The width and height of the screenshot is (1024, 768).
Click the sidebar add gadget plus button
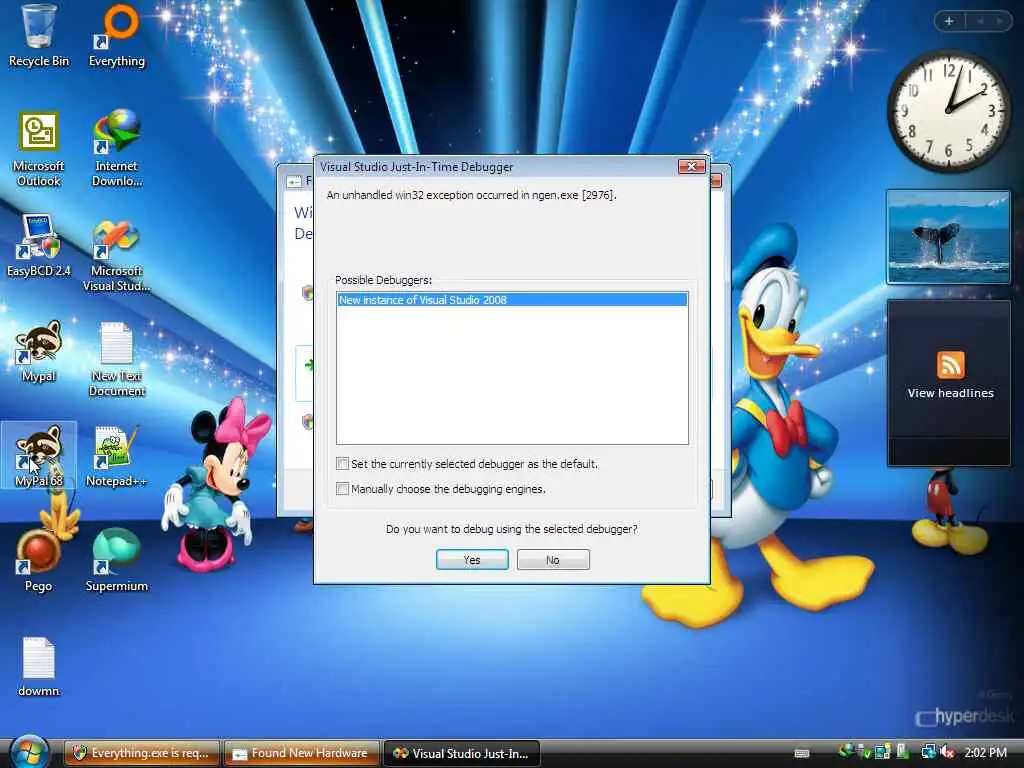pyautogui.click(x=949, y=21)
